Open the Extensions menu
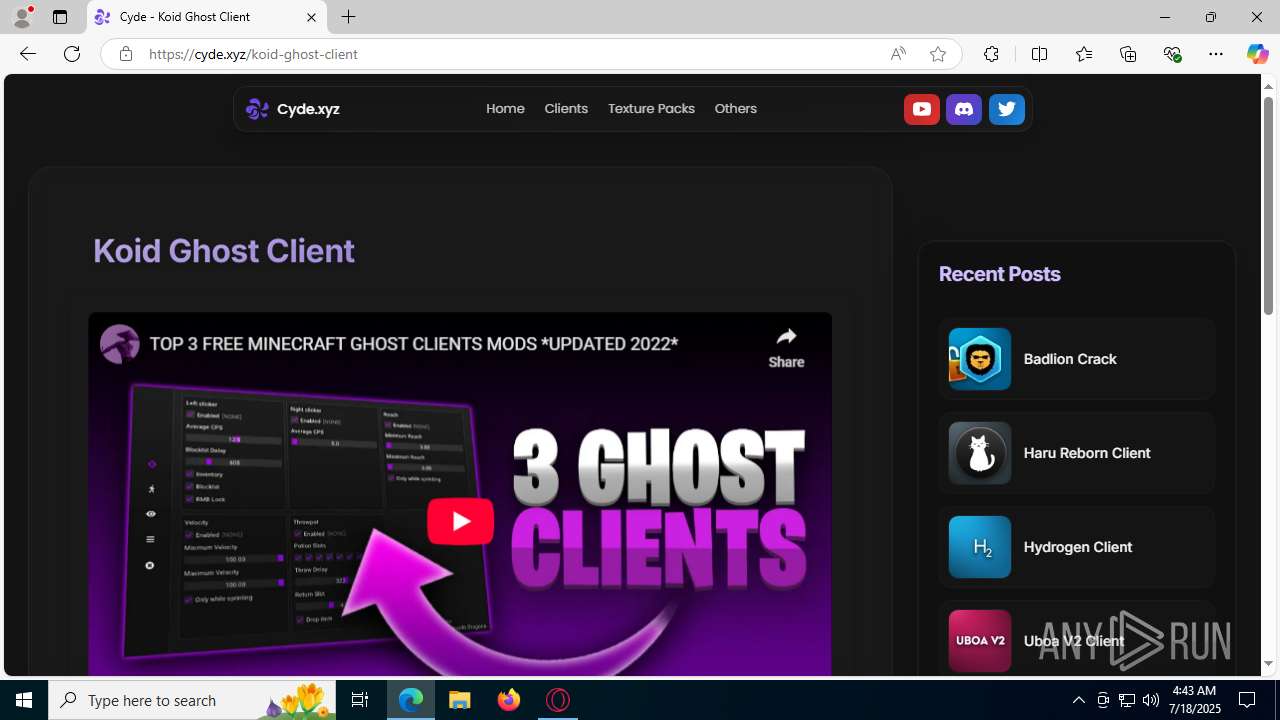The image size is (1280, 720). click(991, 54)
